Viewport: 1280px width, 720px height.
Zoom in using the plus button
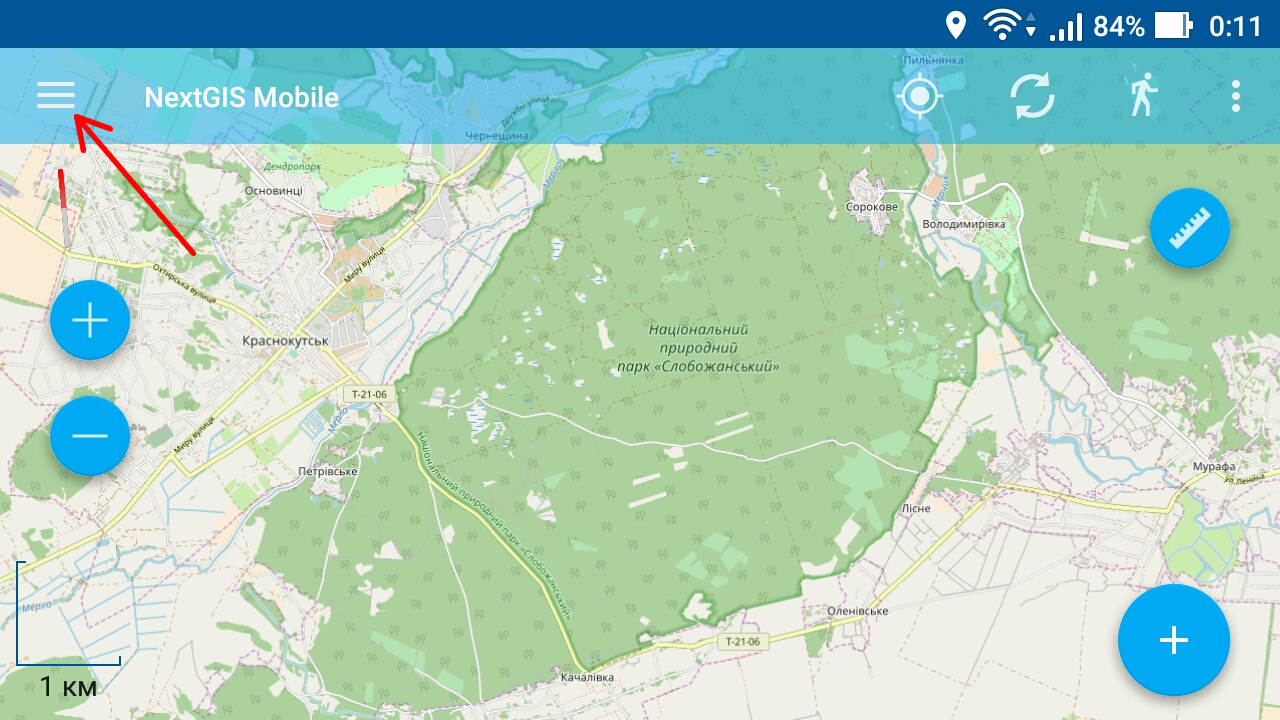(x=90, y=320)
